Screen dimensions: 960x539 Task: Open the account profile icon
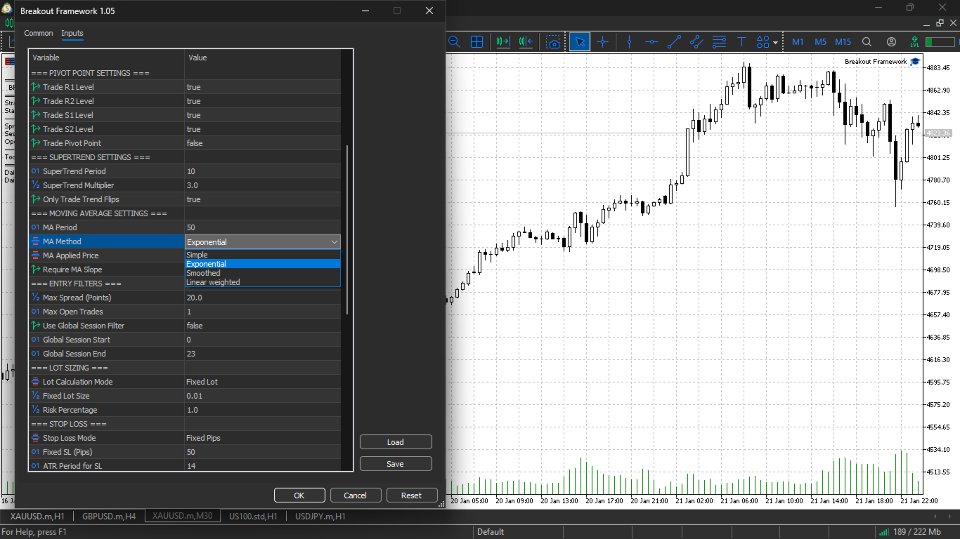click(x=891, y=42)
